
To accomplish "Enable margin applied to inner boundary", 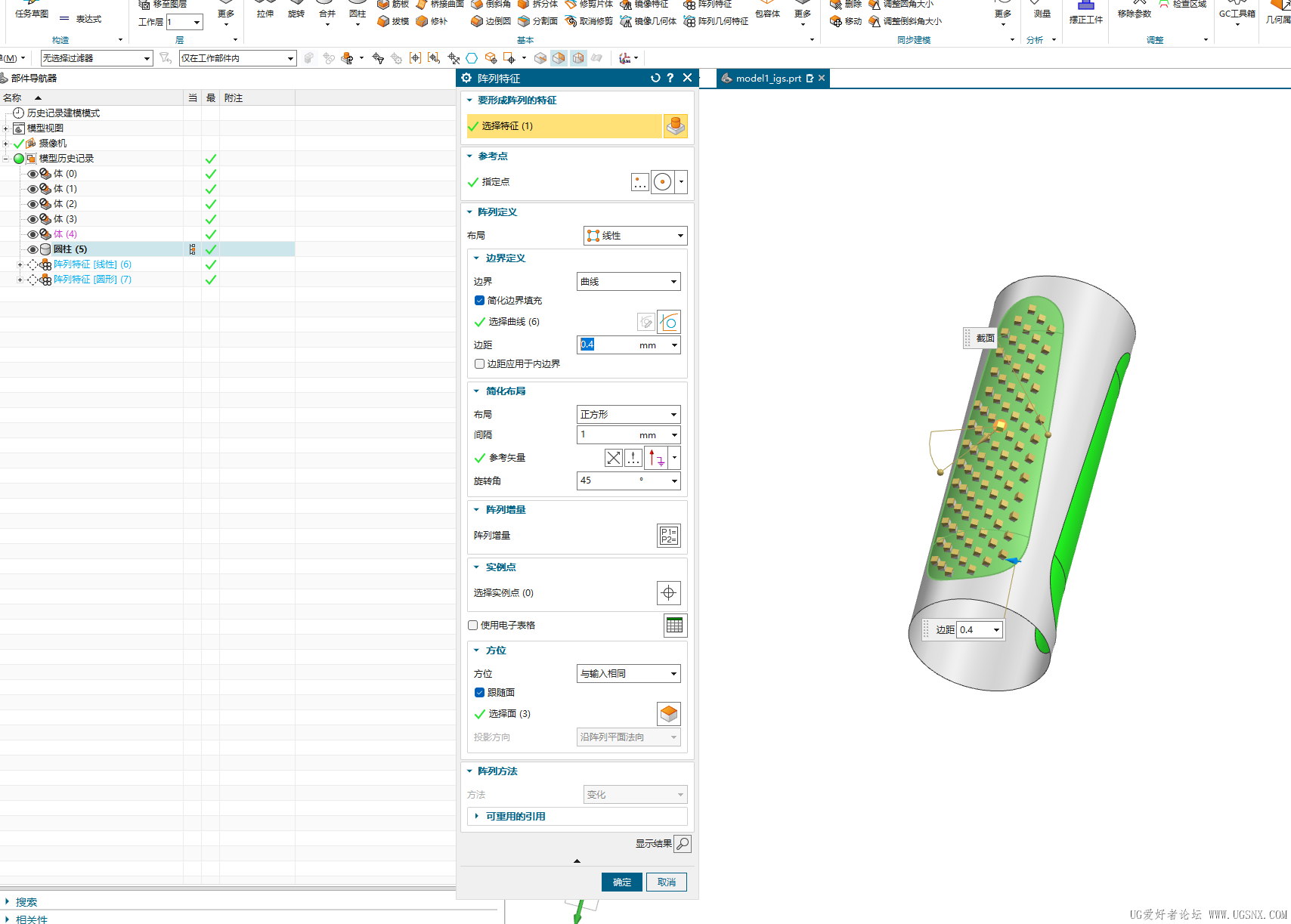I will coord(479,364).
